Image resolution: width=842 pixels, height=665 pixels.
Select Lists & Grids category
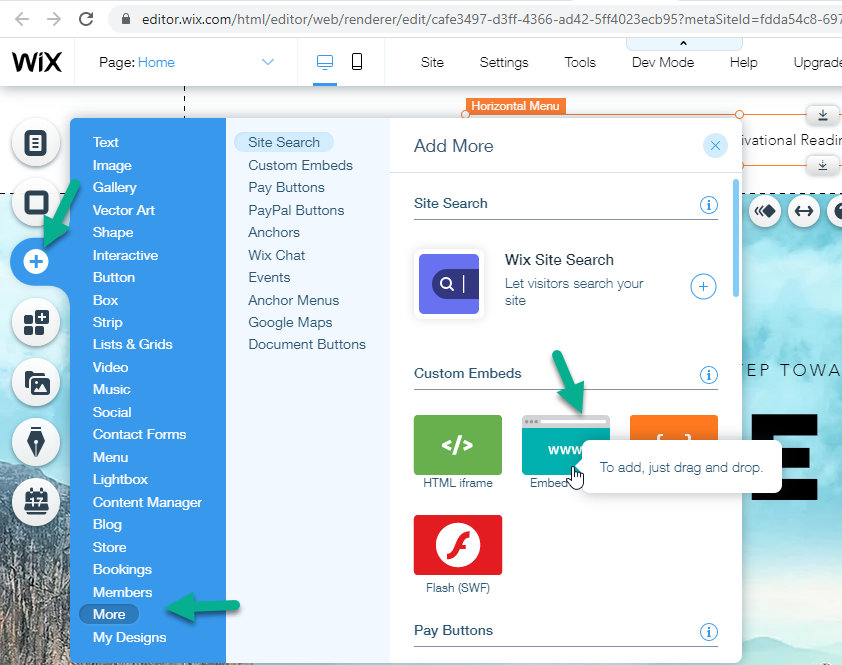(x=132, y=344)
